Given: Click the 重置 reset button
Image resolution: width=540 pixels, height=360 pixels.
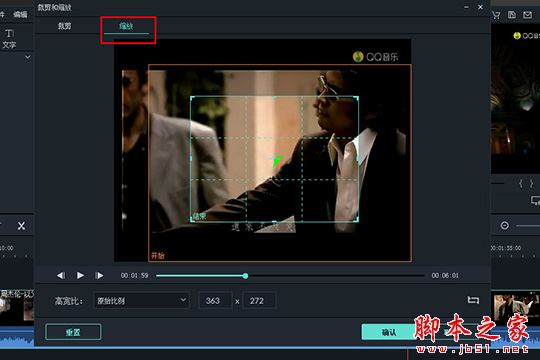Looking at the screenshot, I should 73,332.
